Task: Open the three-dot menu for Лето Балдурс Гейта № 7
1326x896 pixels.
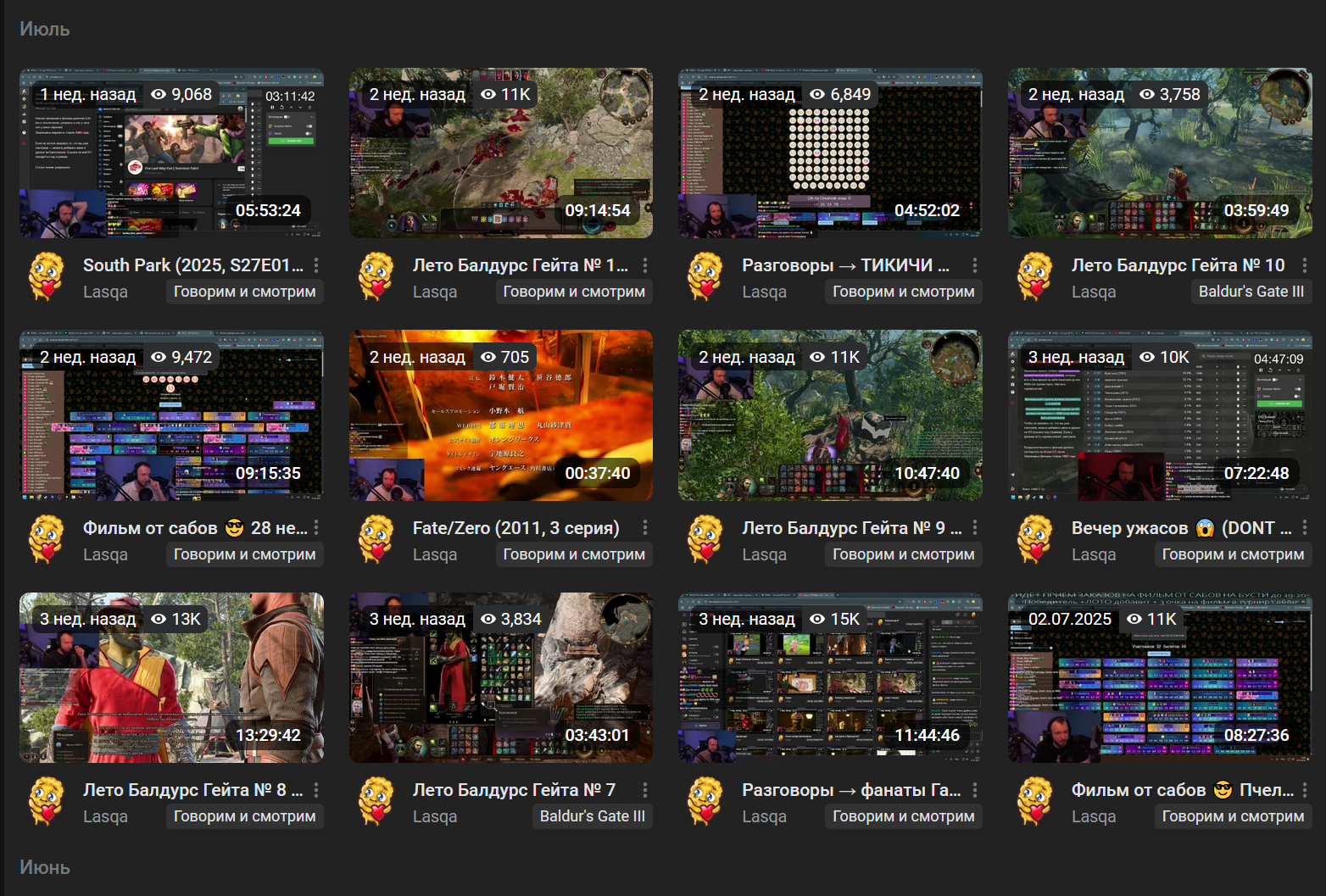Action: point(645,790)
